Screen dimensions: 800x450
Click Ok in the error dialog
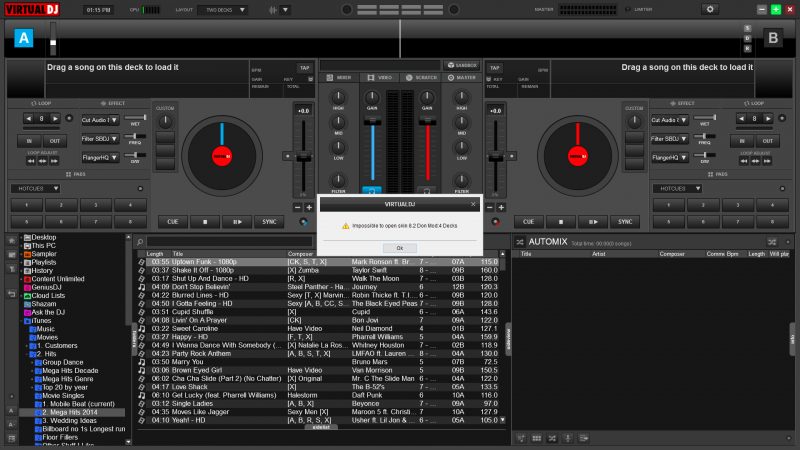(x=399, y=248)
